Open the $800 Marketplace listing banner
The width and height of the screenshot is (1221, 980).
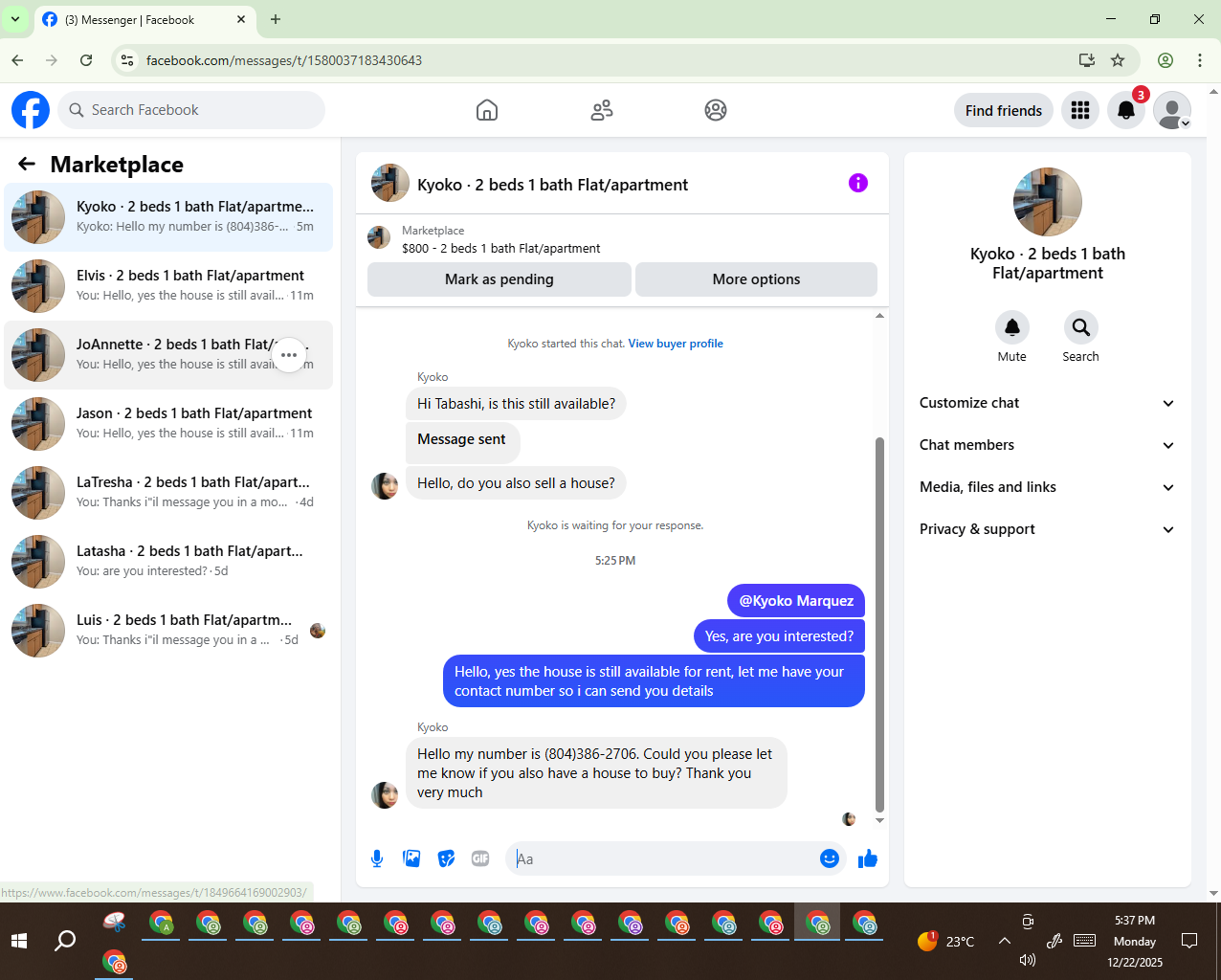tap(622, 238)
